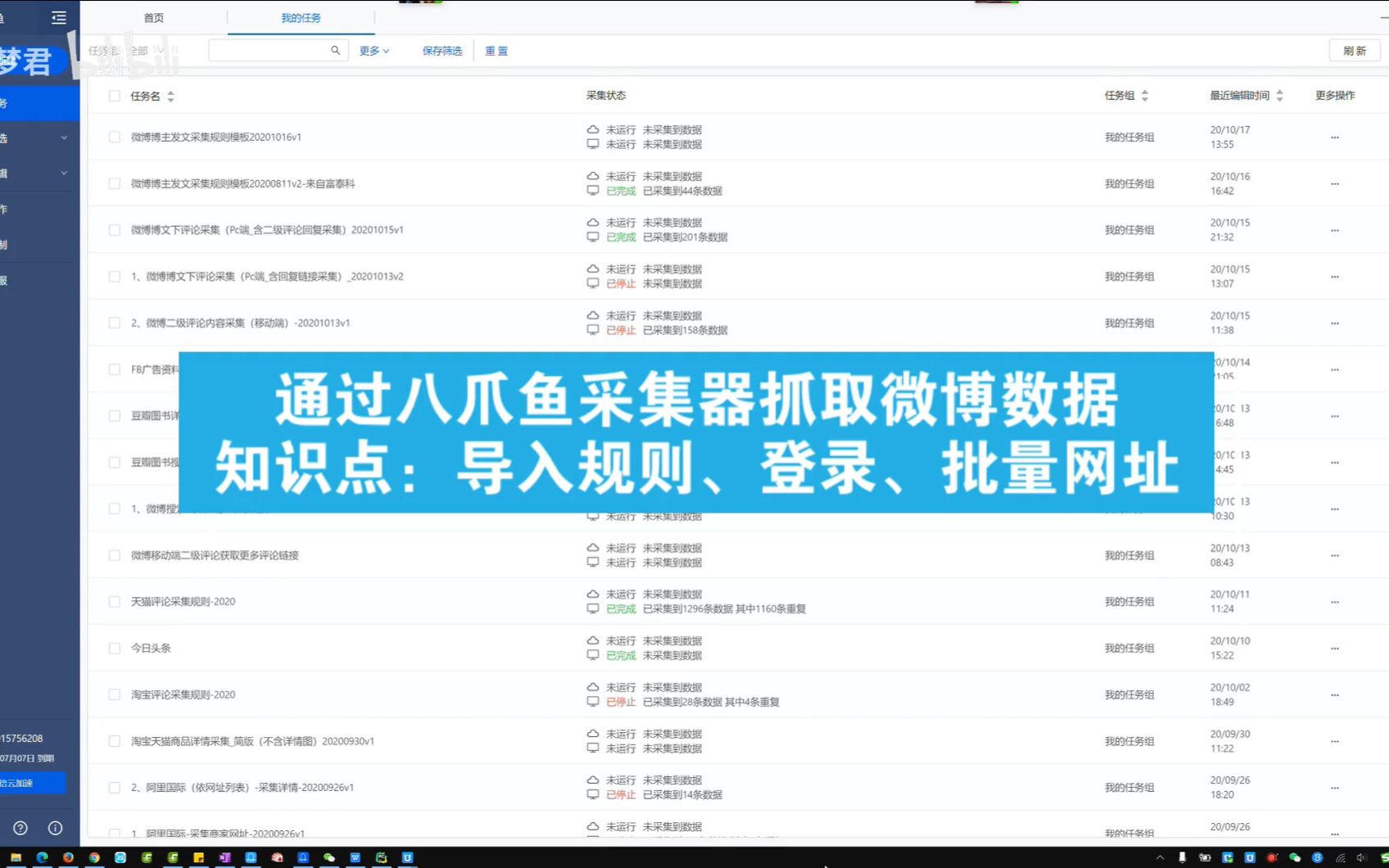Select the 我的任务 tab

tap(301, 17)
